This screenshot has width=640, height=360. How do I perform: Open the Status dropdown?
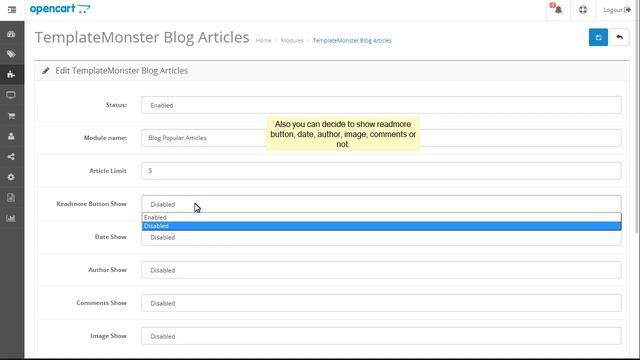381,105
